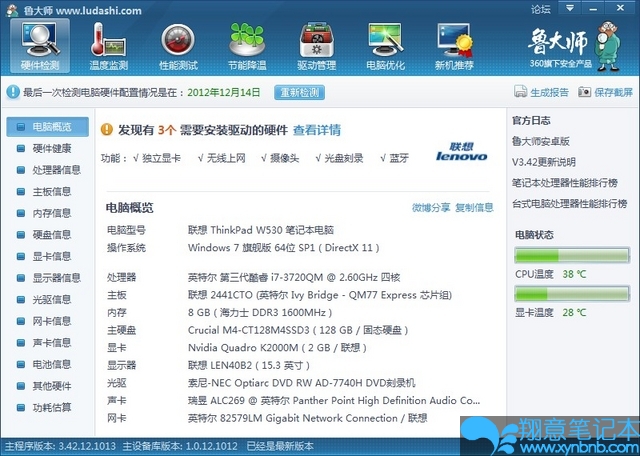The height and width of the screenshot is (456, 640).
Task: Click the Windows 7 旗舰版 OS text
Action: point(283,248)
